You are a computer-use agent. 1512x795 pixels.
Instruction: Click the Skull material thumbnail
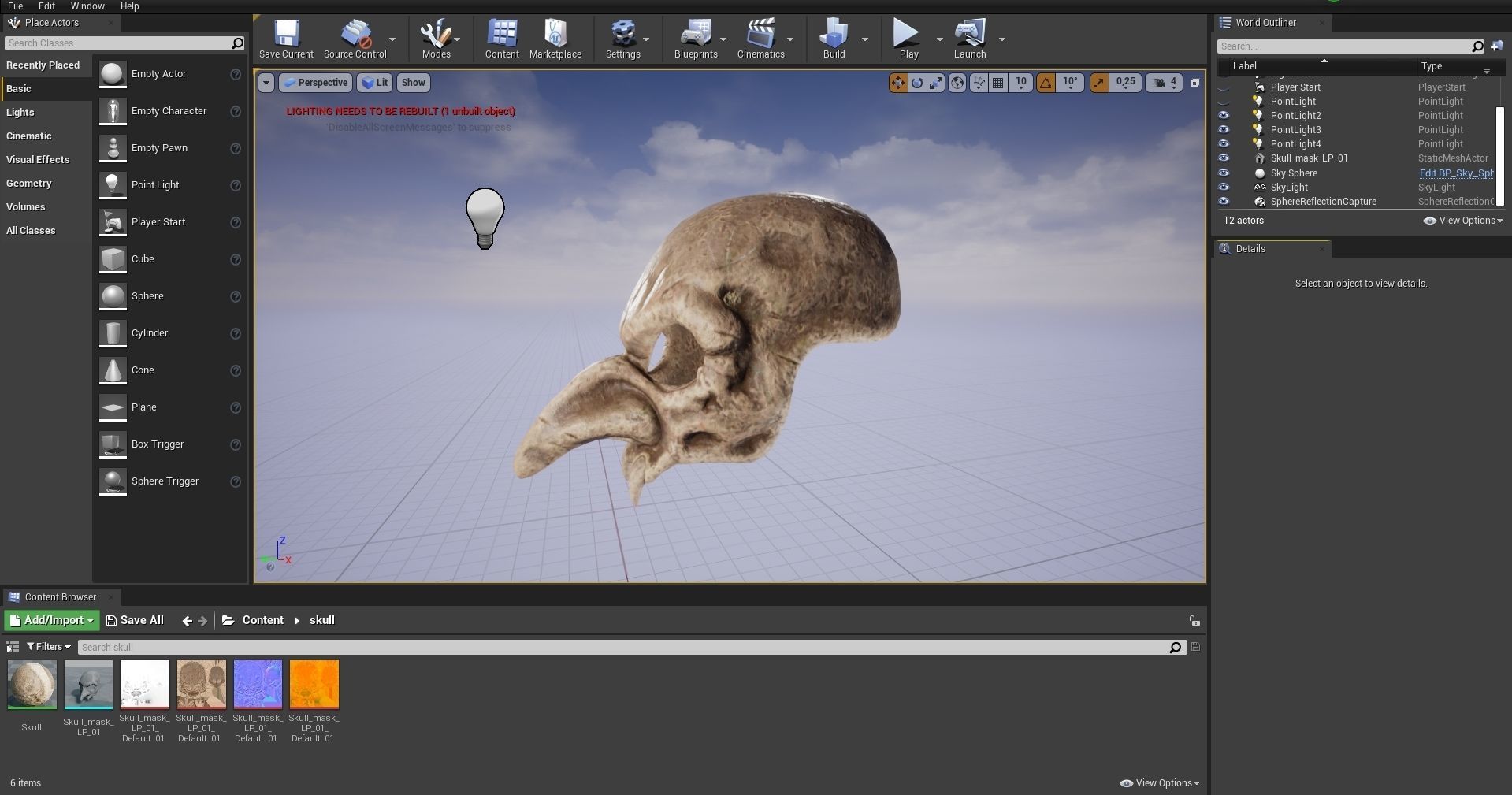click(32, 684)
